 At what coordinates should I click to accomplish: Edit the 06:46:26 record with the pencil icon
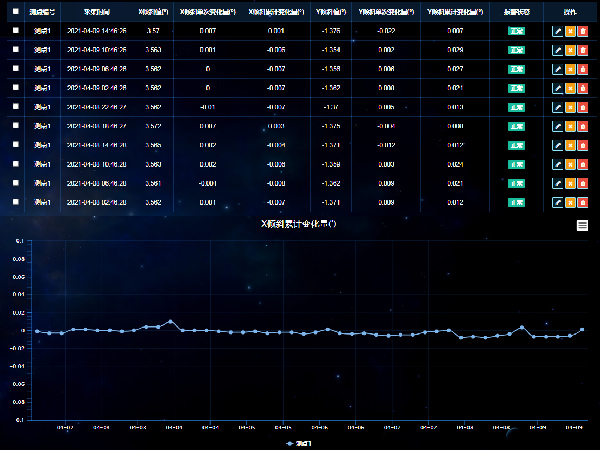click(557, 69)
